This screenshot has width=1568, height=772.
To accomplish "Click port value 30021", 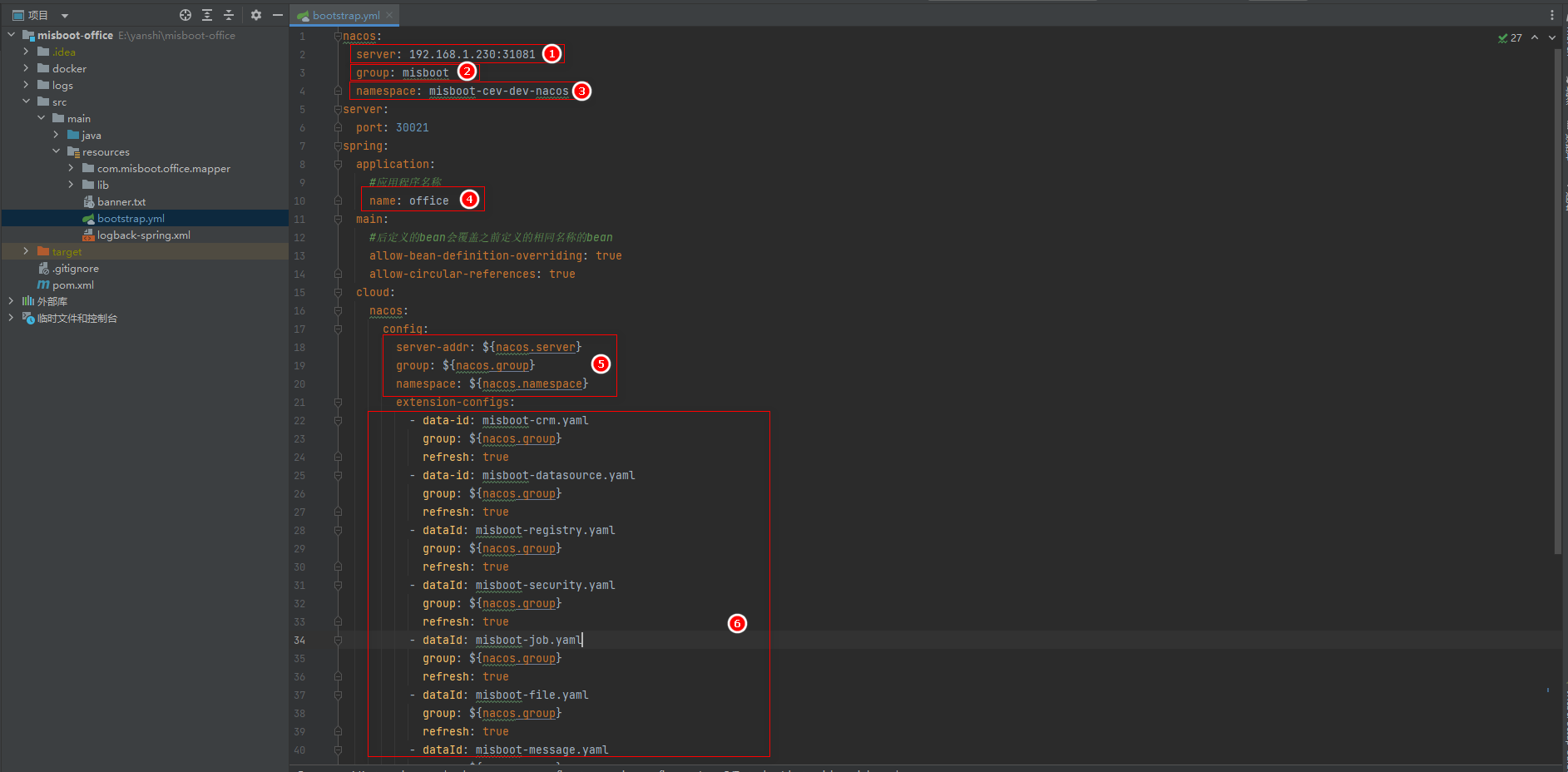I will 413,128.
